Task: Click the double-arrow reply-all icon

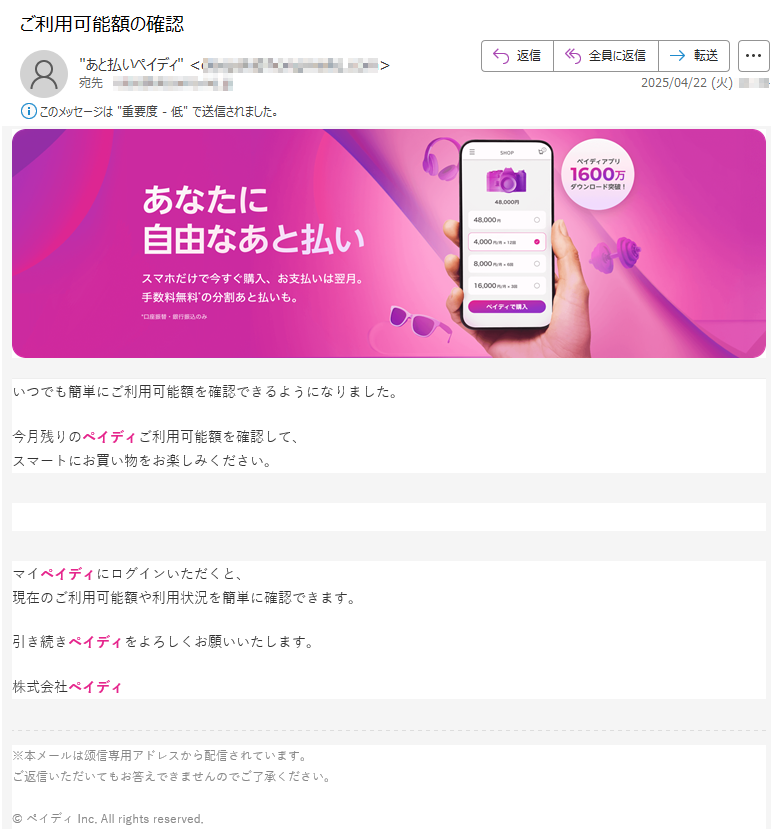Action: click(x=572, y=56)
